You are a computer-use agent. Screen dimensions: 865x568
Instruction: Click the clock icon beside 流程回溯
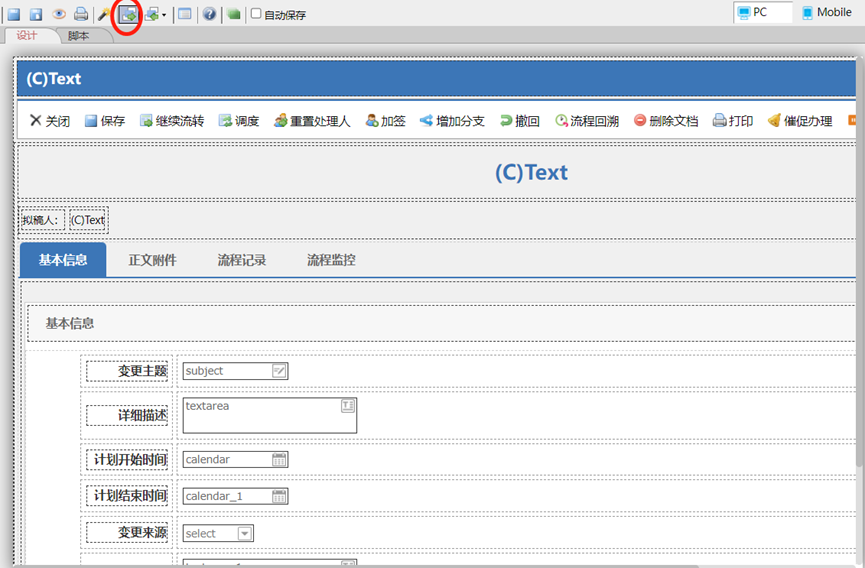pos(561,120)
